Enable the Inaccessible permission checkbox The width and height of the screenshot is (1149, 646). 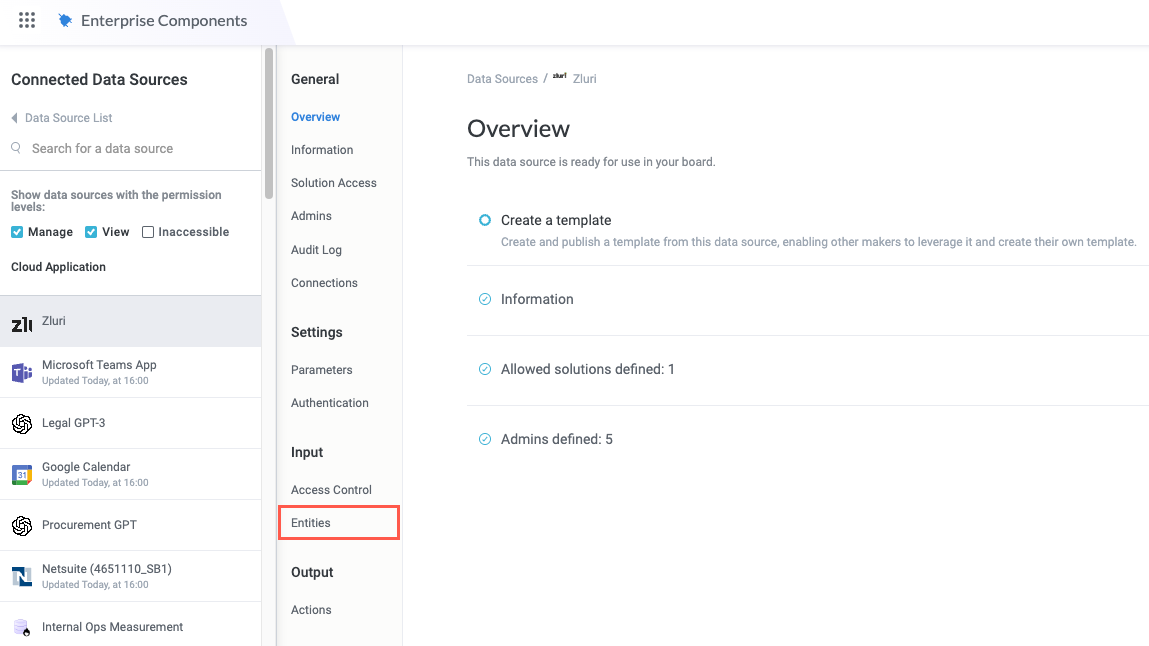coord(148,232)
